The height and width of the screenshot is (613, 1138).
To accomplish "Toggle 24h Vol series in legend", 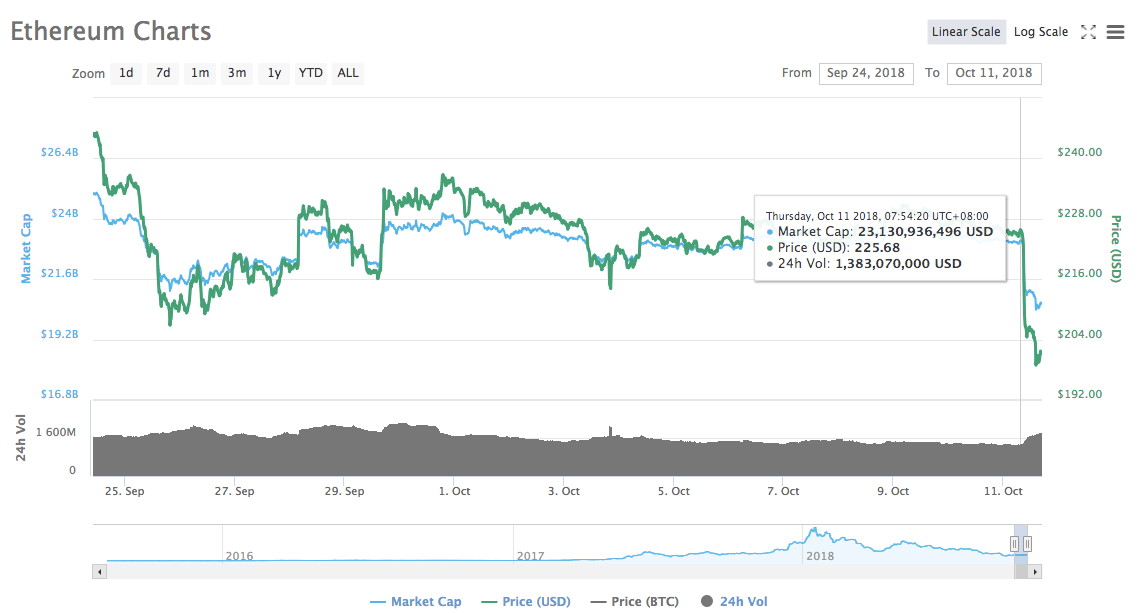I will point(734,601).
